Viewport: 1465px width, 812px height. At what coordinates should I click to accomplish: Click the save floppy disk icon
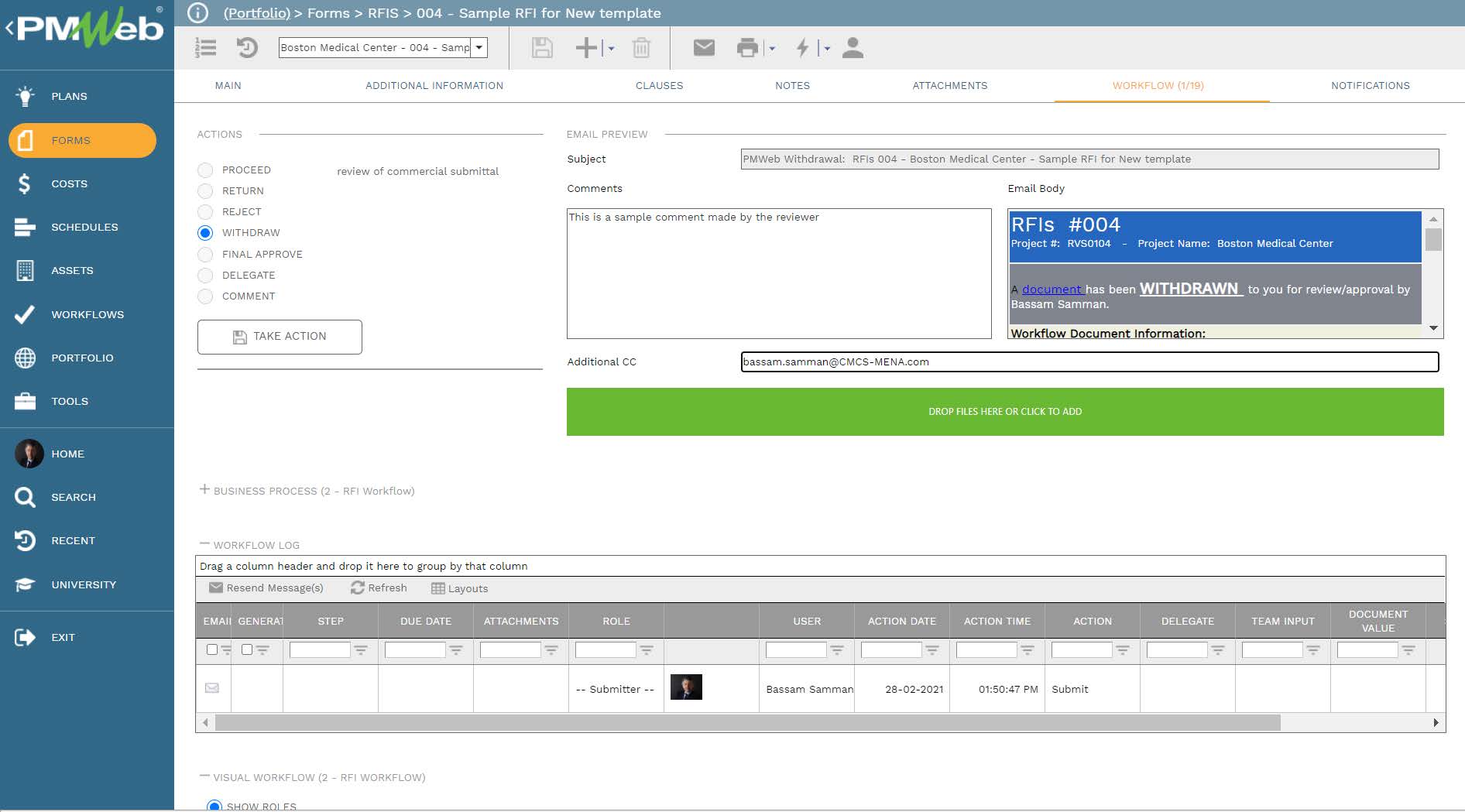(542, 48)
